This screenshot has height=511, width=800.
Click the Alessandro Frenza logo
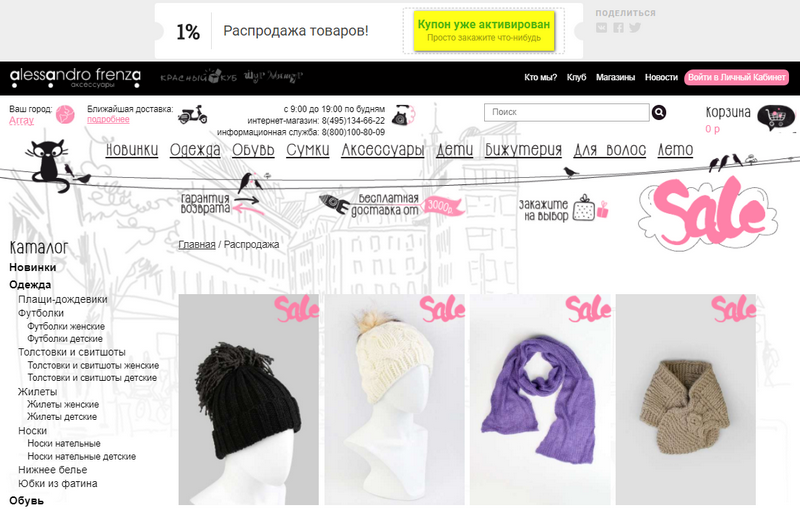pos(75,79)
